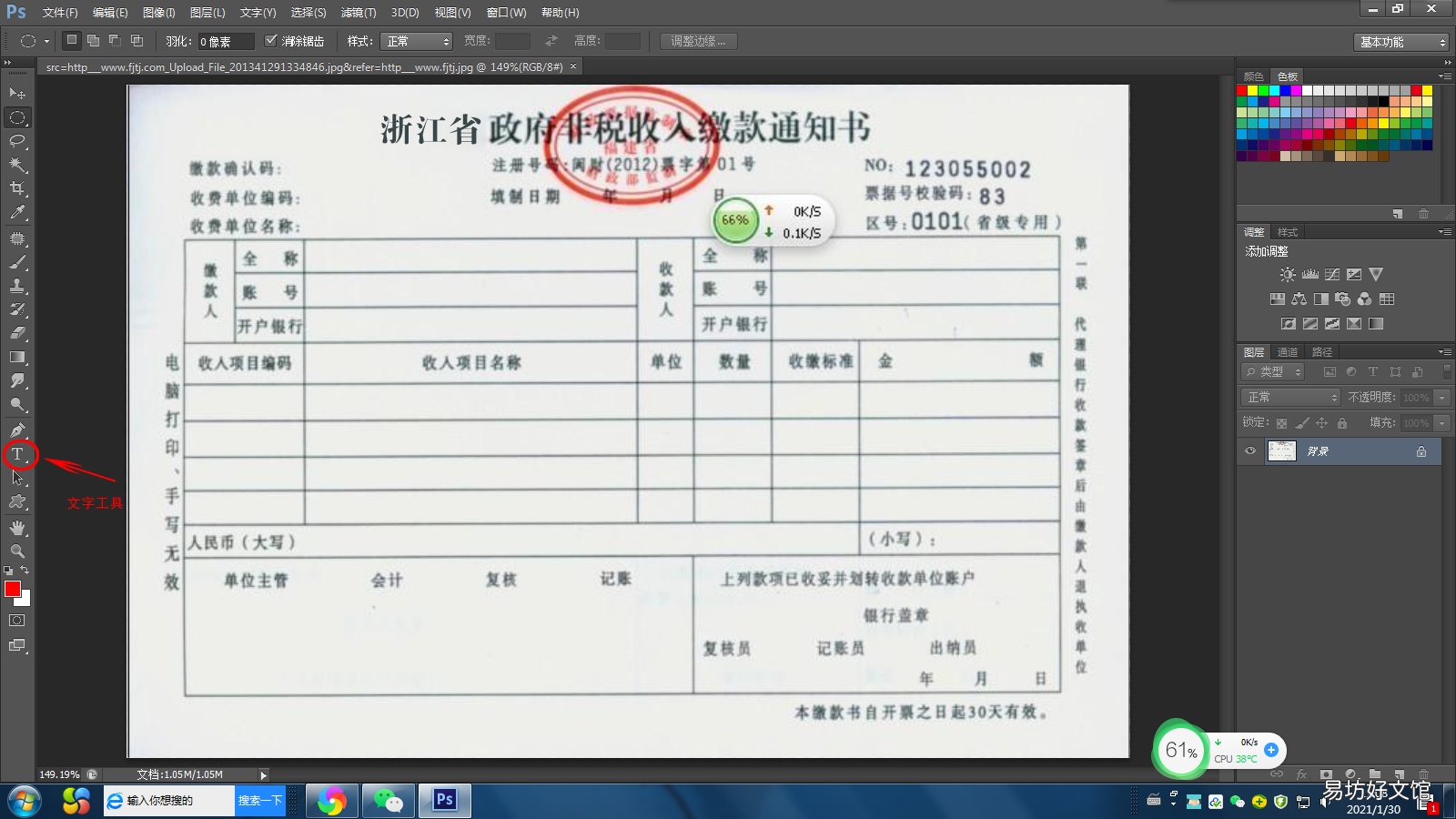Select the Move tool
This screenshot has height=819, width=1456.
[17, 94]
